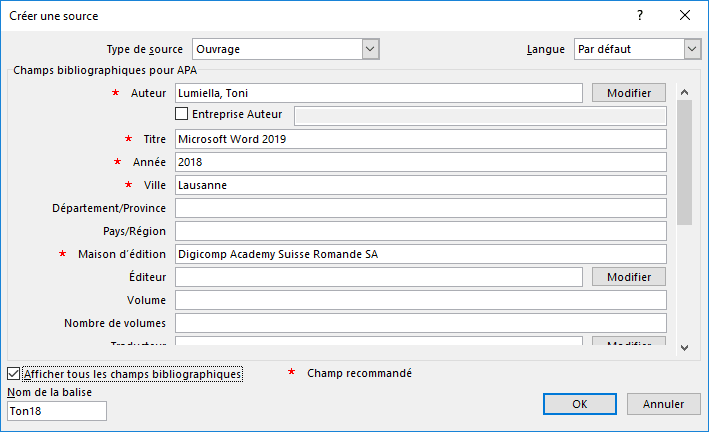Enable the Entreprise Auteur checkbox
The height and width of the screenshot is (432, 709).
click(x=181, y=114)
